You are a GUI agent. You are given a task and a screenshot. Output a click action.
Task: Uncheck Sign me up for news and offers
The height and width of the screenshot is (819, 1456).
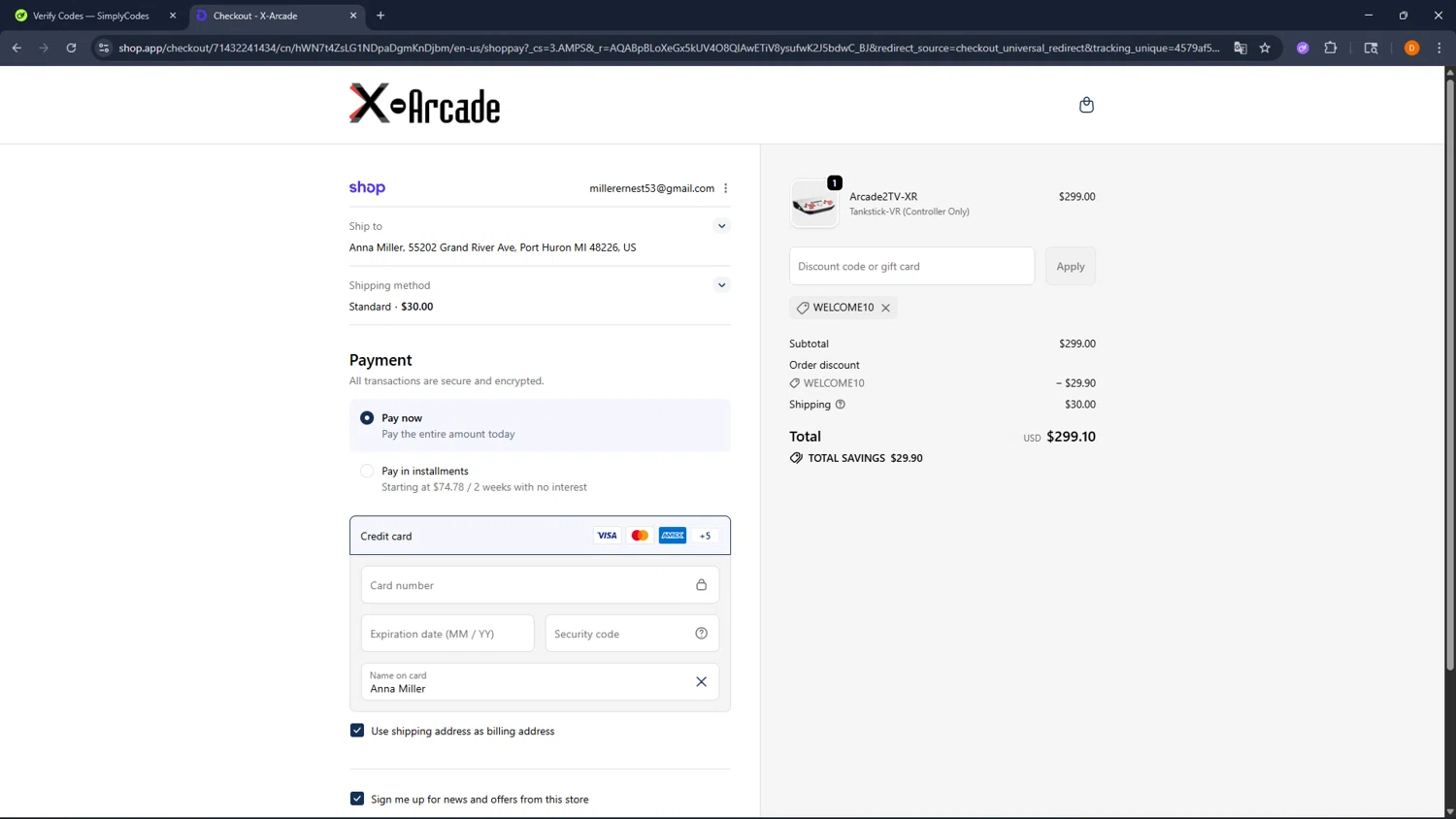357,799
